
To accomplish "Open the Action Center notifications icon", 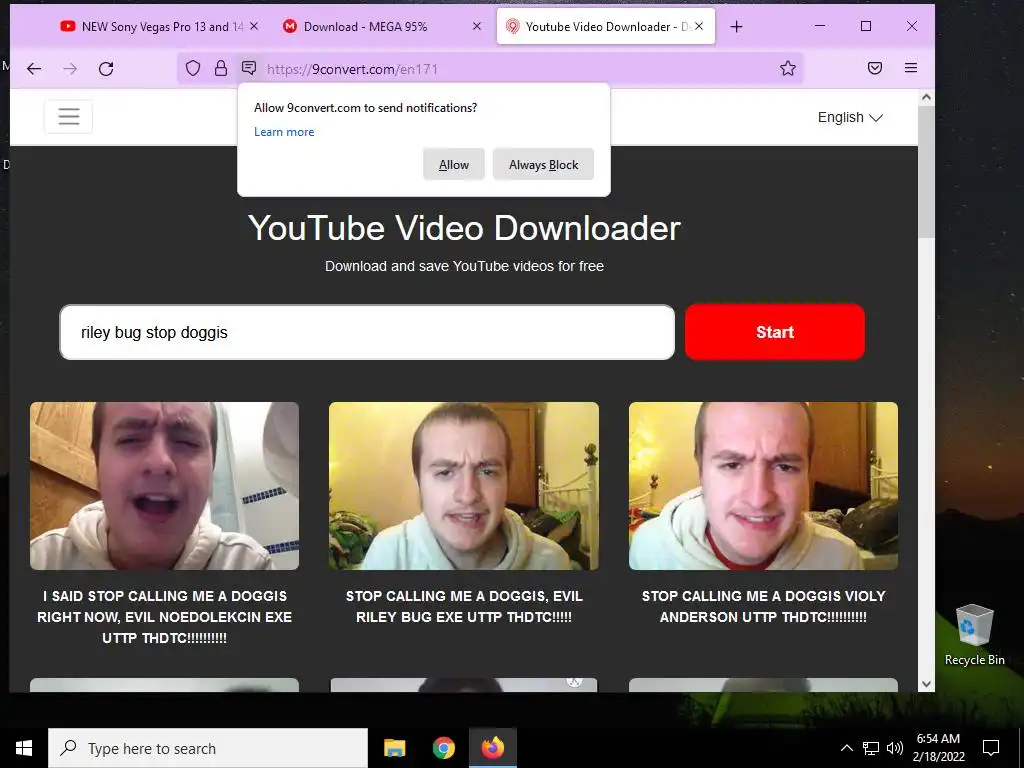I will coord(991,748).
